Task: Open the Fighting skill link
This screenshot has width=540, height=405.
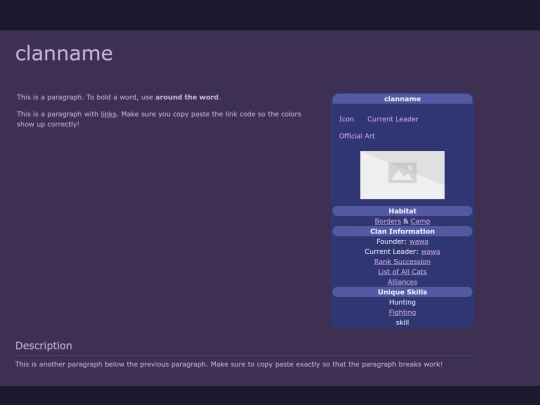Action: click(402, 312)
